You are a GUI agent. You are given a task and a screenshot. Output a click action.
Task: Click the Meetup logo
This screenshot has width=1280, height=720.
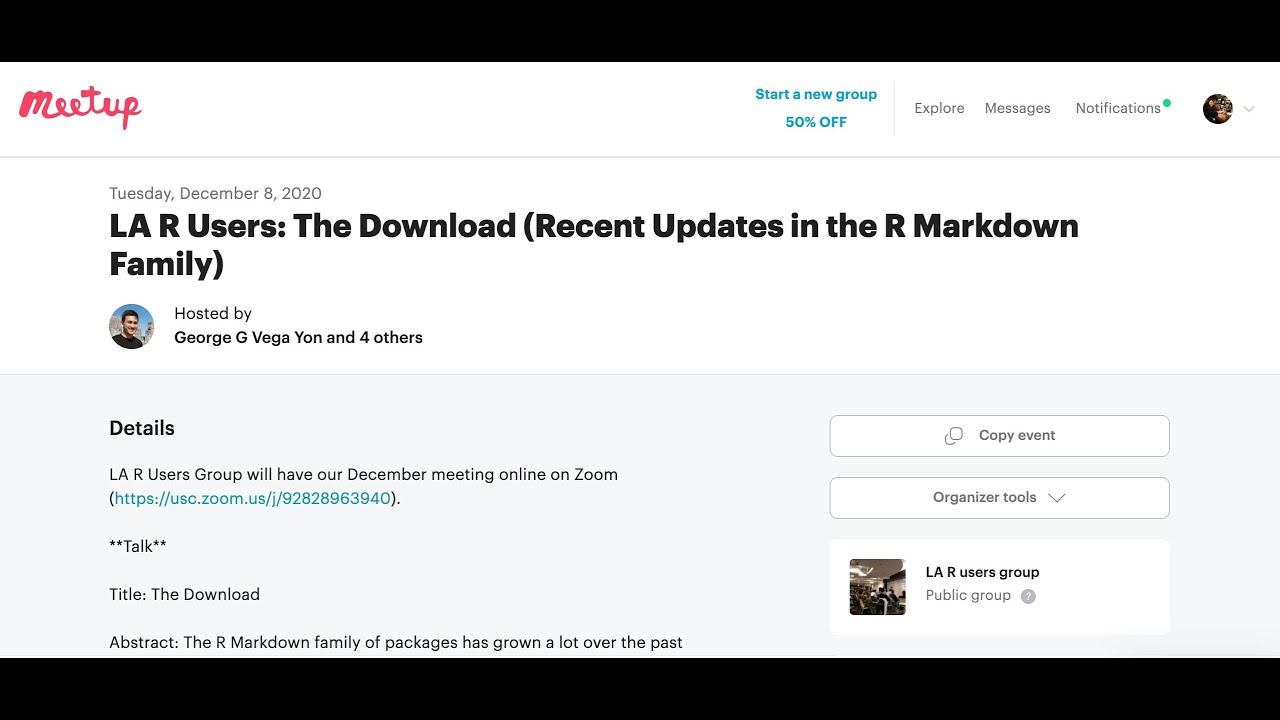80,108
